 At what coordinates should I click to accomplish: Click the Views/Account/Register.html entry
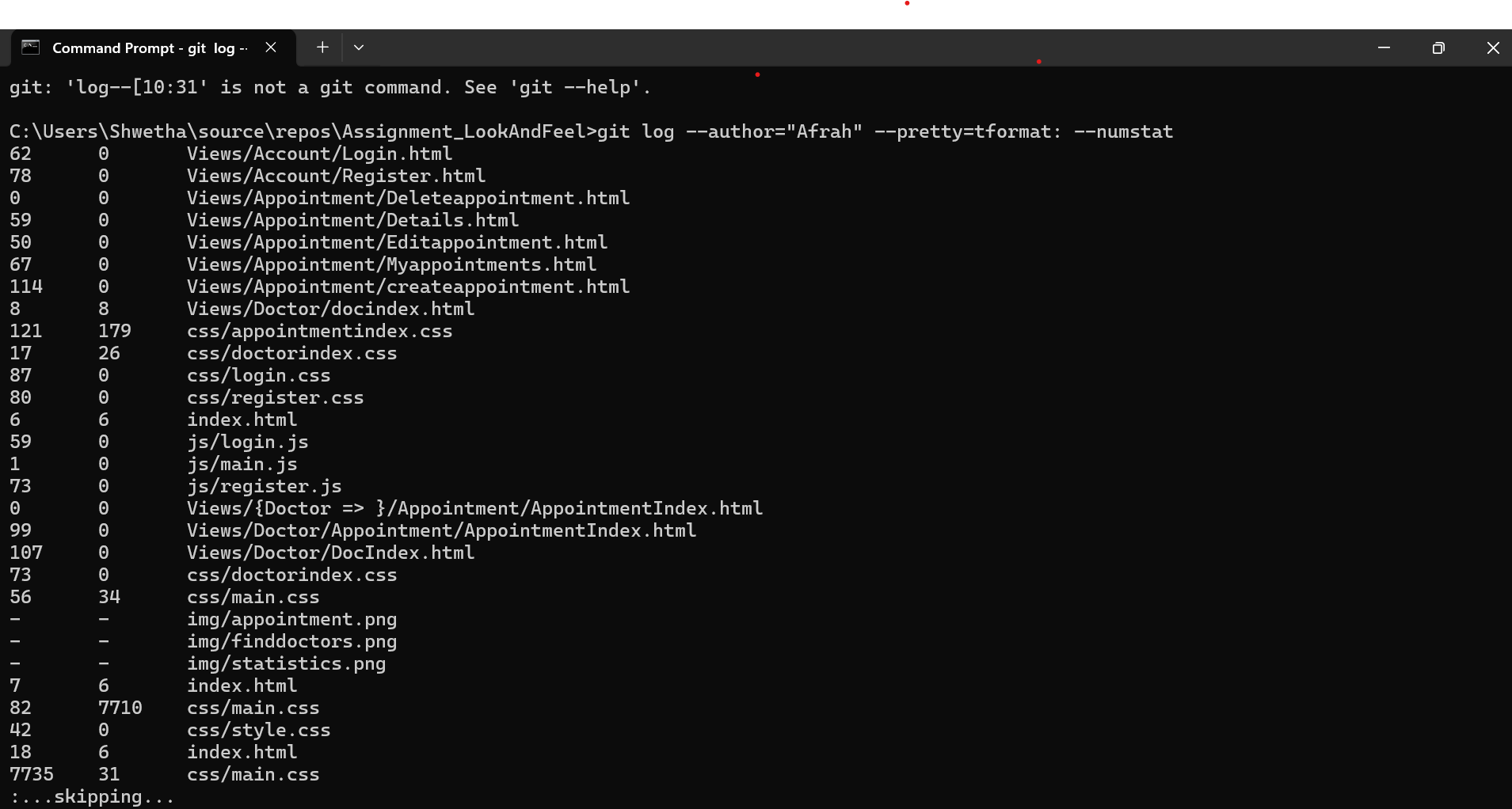[336, 176]
